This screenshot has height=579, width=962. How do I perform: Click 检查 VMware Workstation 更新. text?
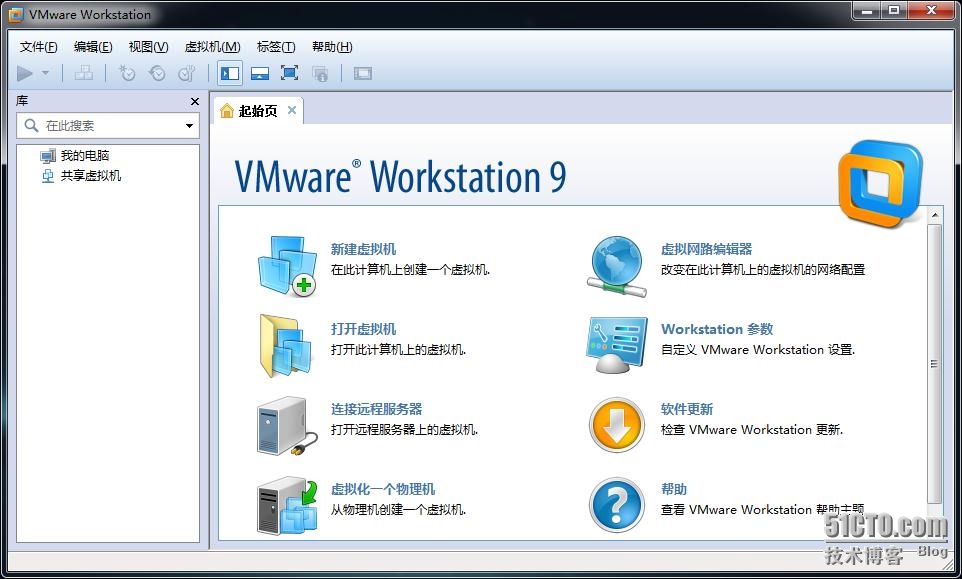[752, 430]
